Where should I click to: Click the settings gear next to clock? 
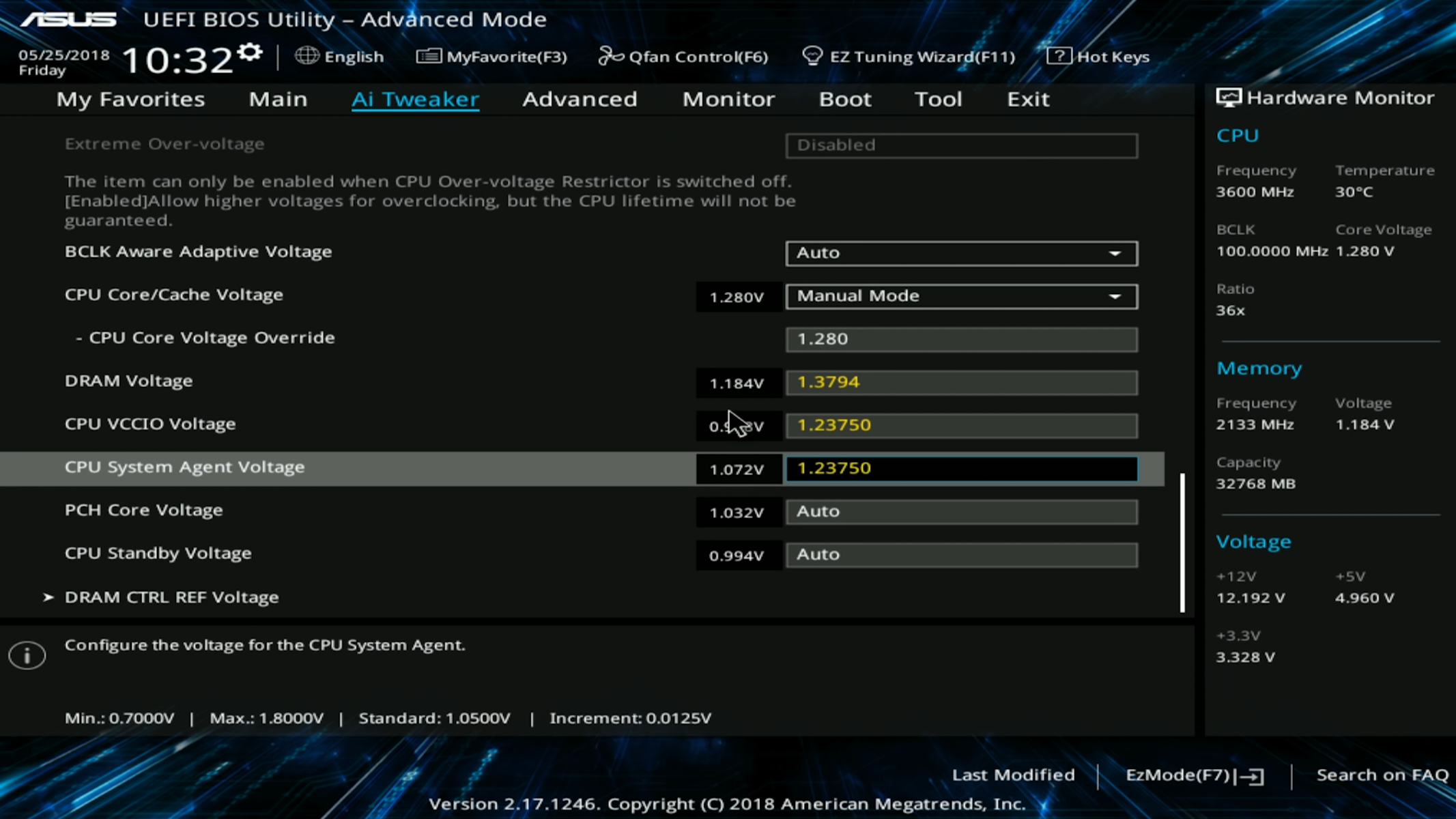pos(250,52)
